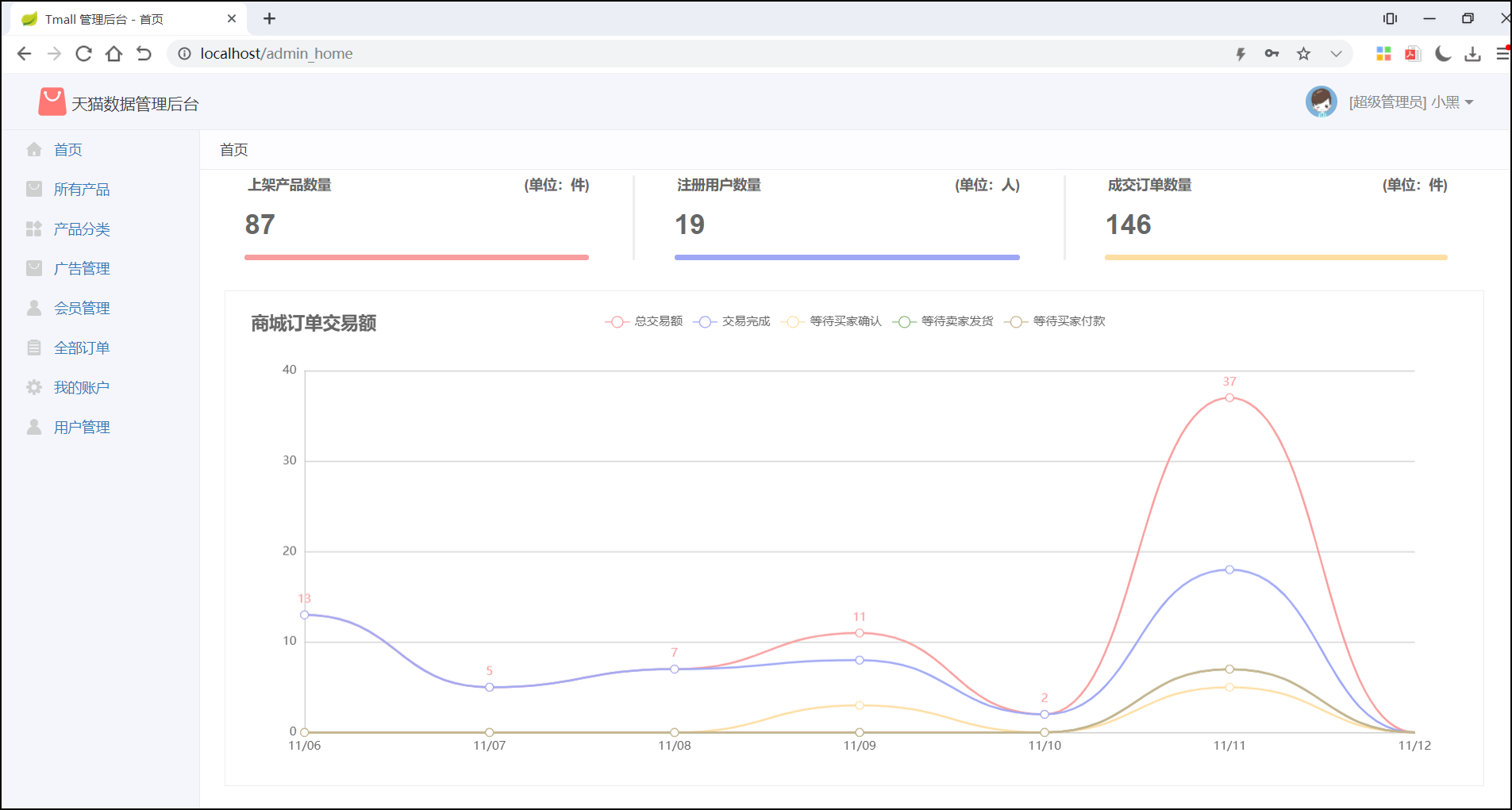Open the 会员管理 sidebar menu item

tap(82, 308)
